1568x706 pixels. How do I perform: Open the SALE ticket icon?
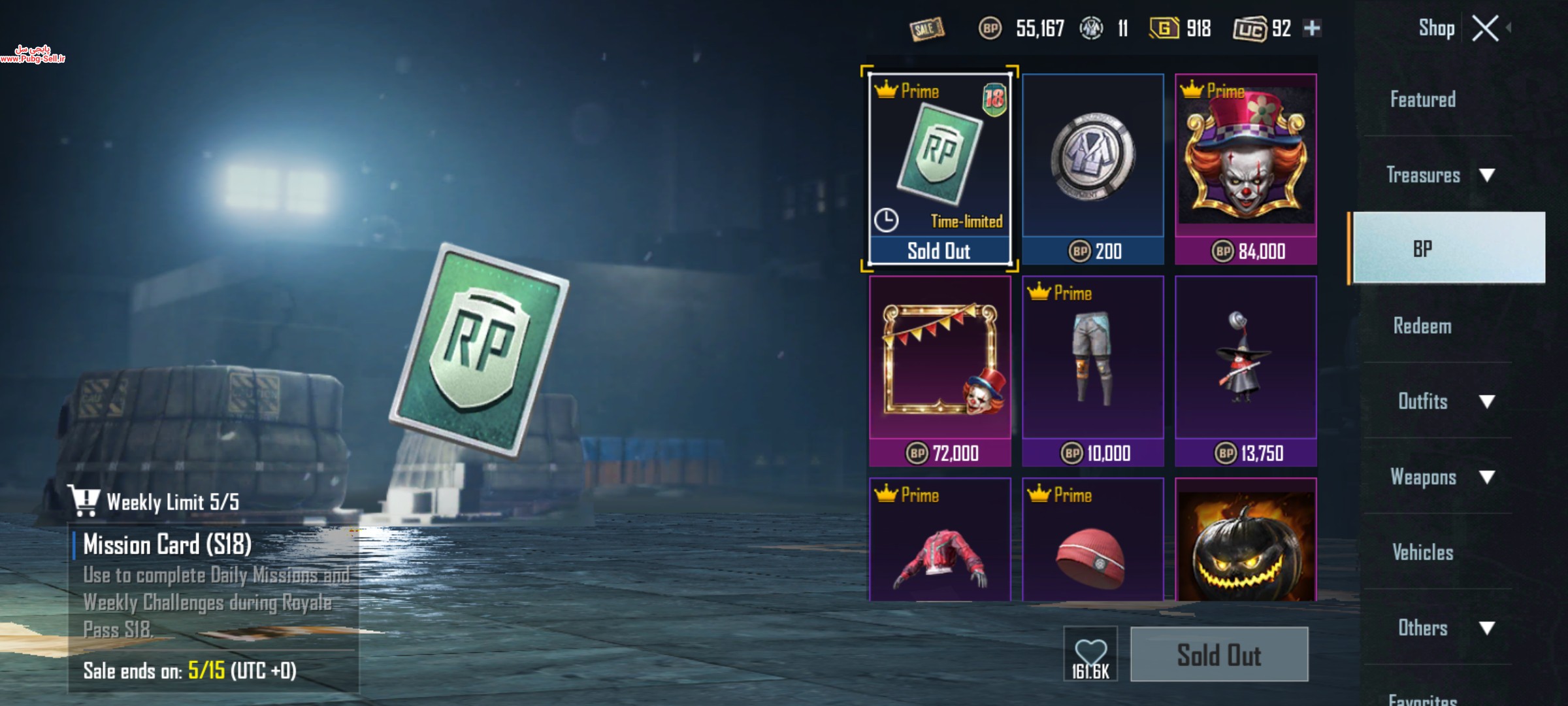926,29
